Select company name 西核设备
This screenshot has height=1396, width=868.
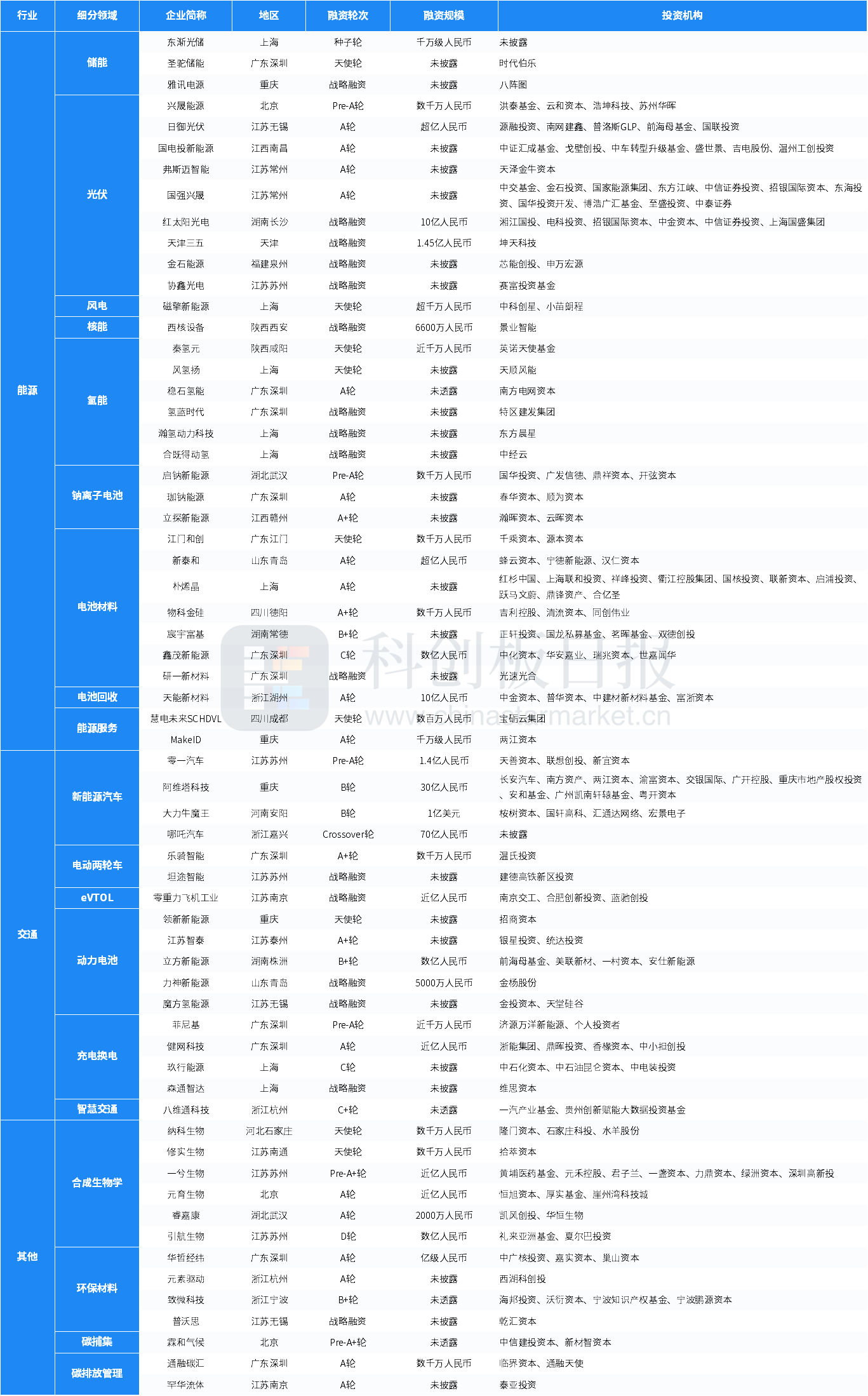pyautogui.click(x=186, y=328)
